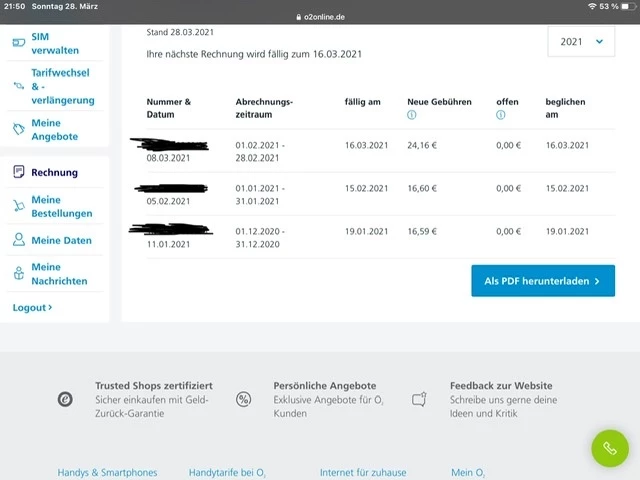Click the SIM card icon in sidebar
The image size is (640, 480).
(x=18, y=43)
